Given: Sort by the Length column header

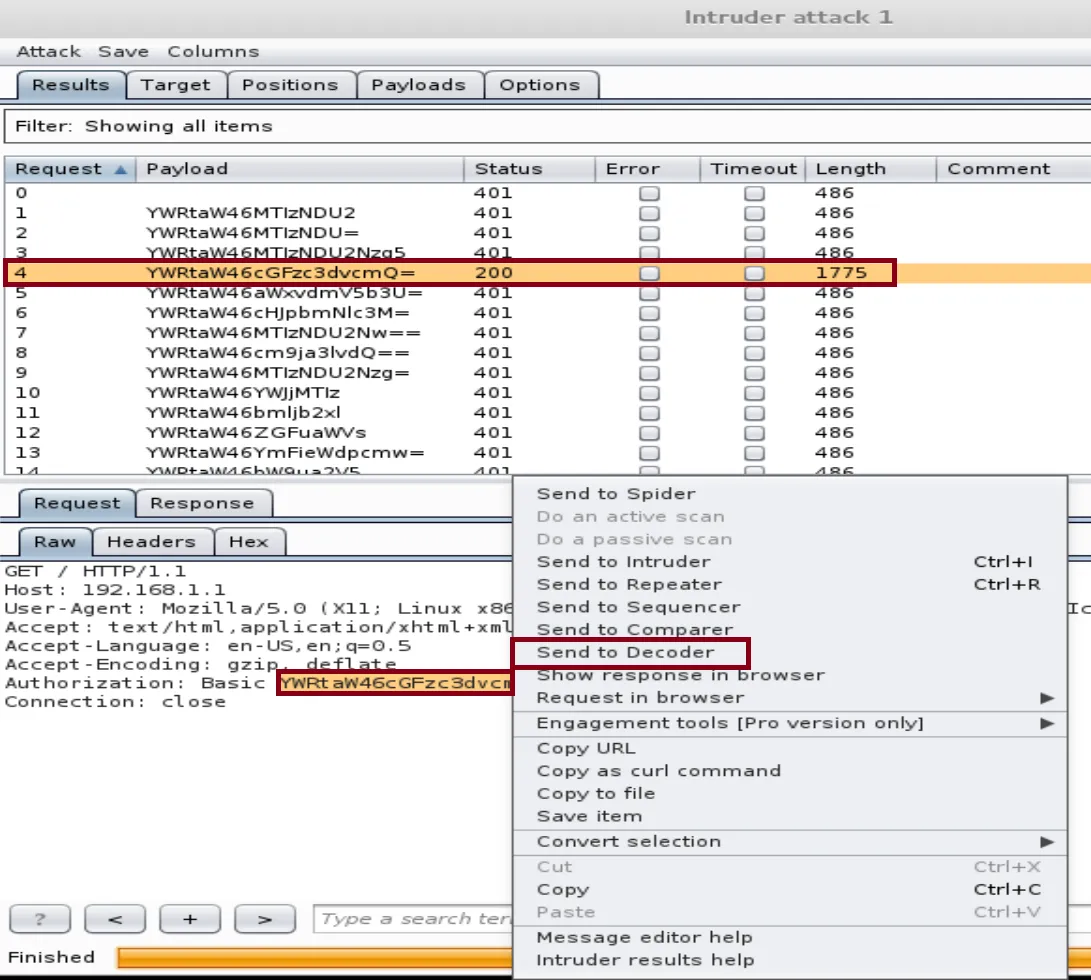Looking at the screenshot, I should point(871,169).
